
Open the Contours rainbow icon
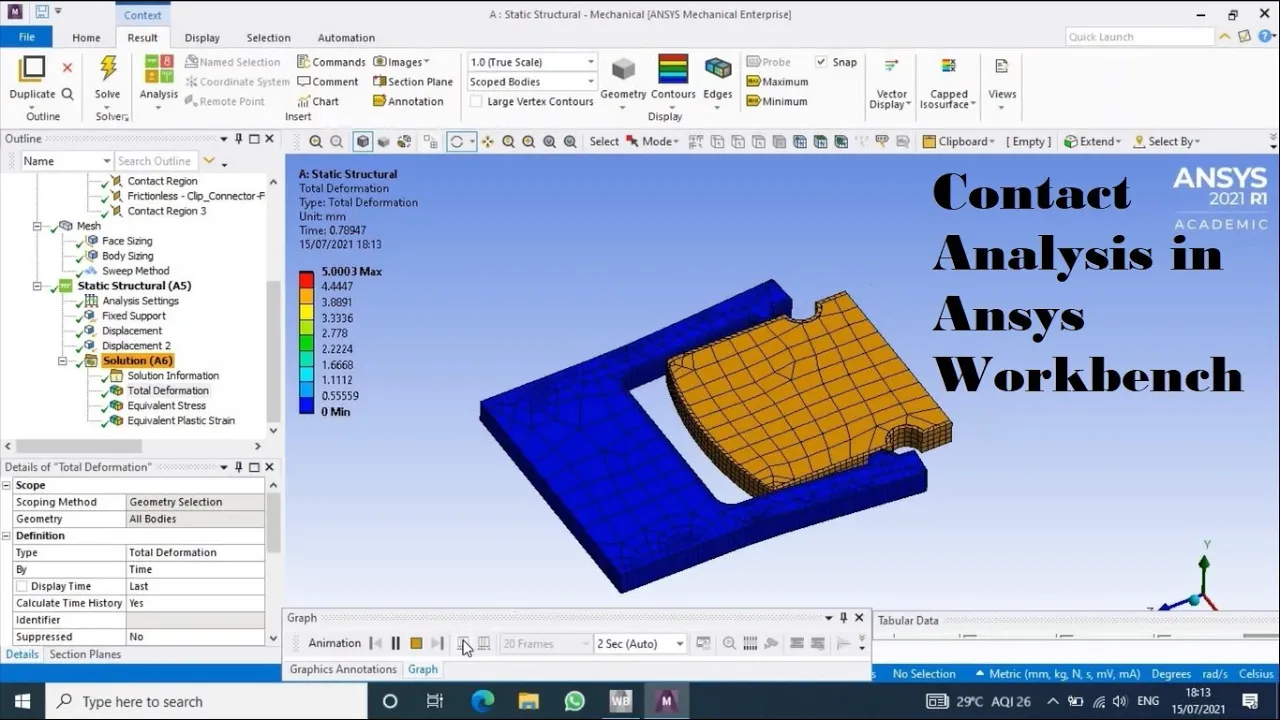point(673,69)
